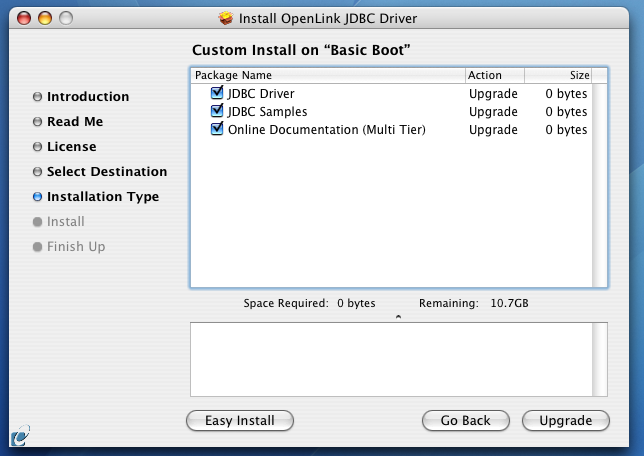The image size is (644, 456).
Task: Click the logo icon in the bottom-left corner
Action: pos(19,437)
